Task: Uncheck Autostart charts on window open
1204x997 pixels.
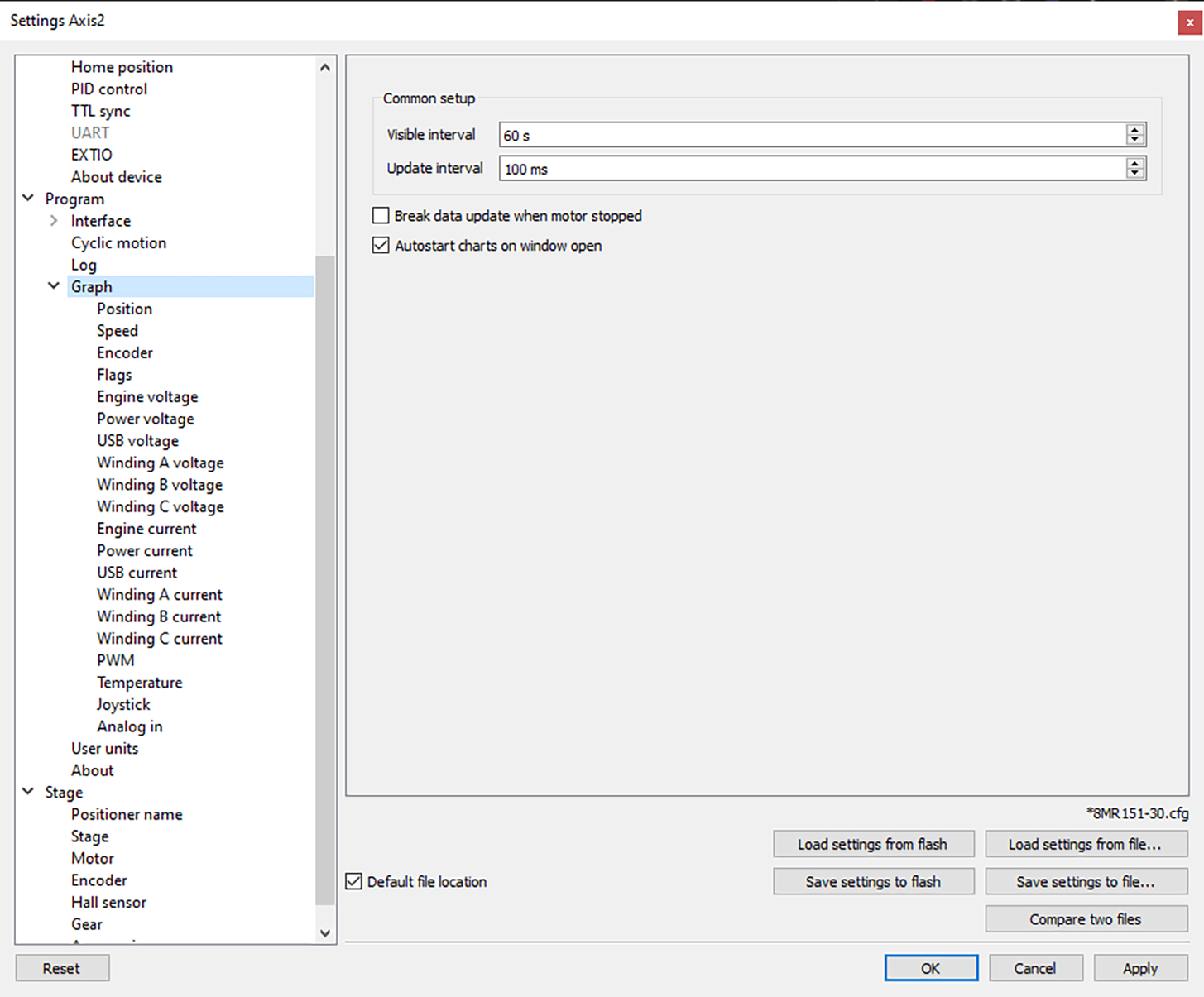Action: [381, 246]
